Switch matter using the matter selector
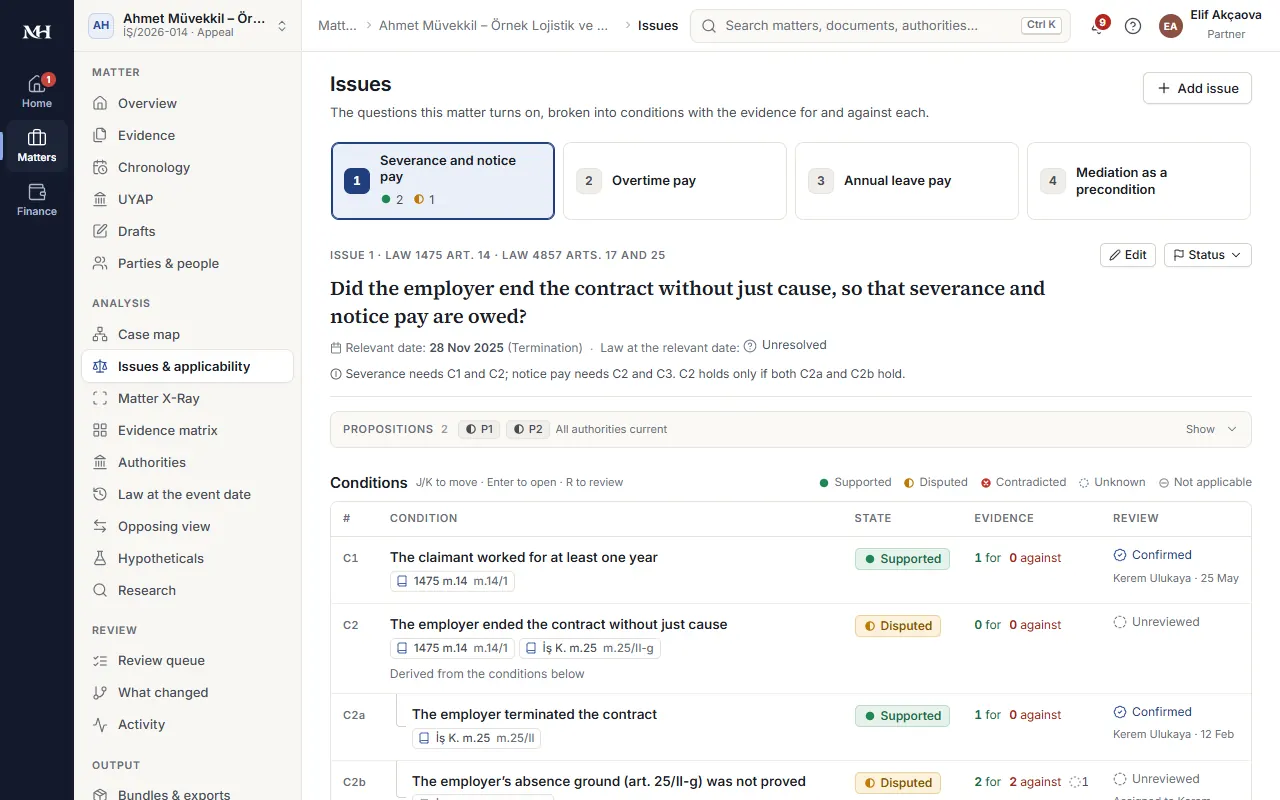This screenshot has height=800, width=1280. (188, 26)
